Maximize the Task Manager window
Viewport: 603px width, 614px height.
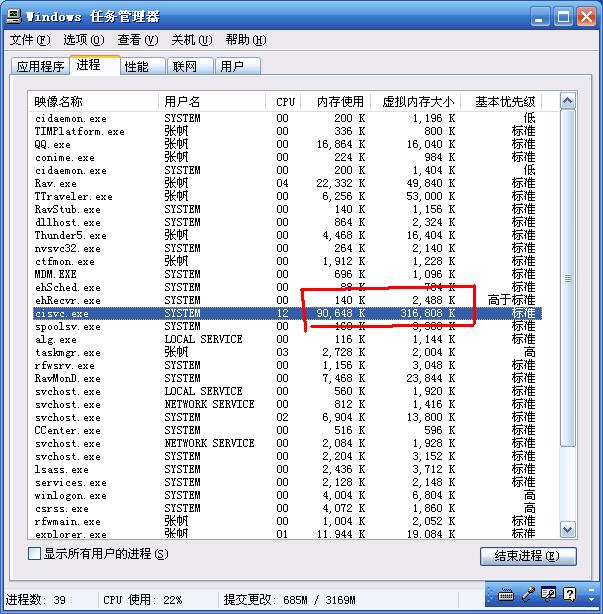(x=563, y=17)
